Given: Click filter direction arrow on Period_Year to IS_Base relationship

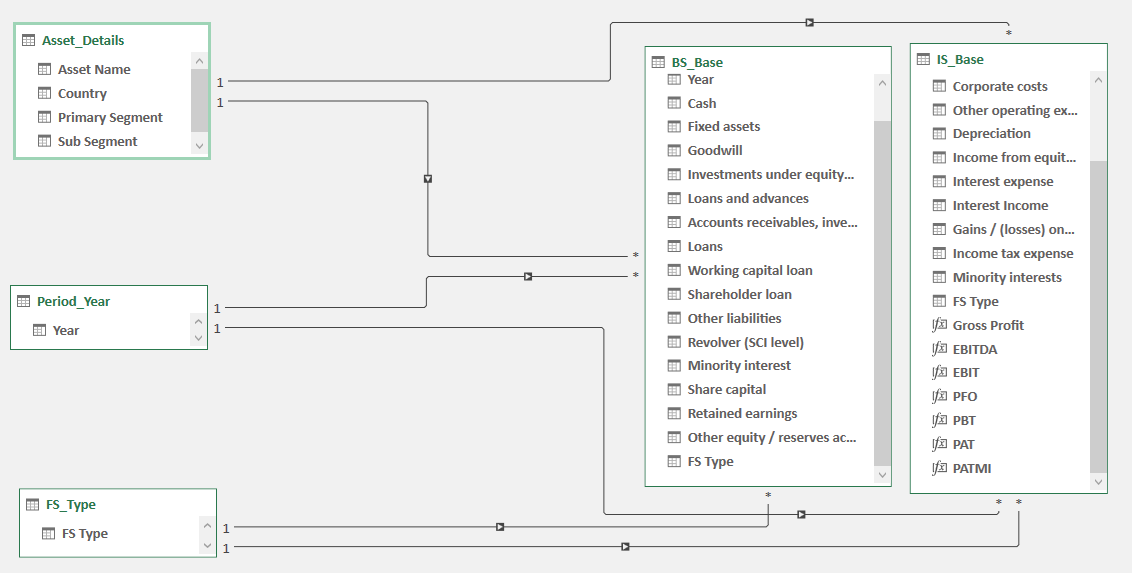Looking at the screenshot, I should pyautogui.click(x=801, y=515).
